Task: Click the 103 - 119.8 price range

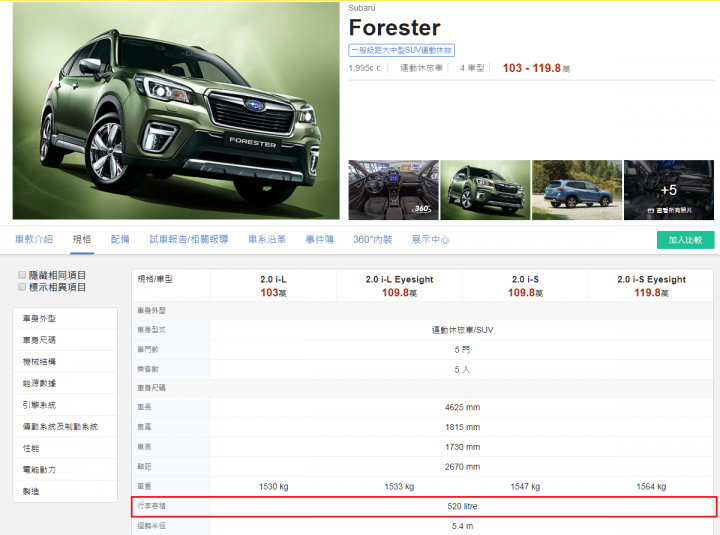Action: pyautogui.click(x=536, y=68)
